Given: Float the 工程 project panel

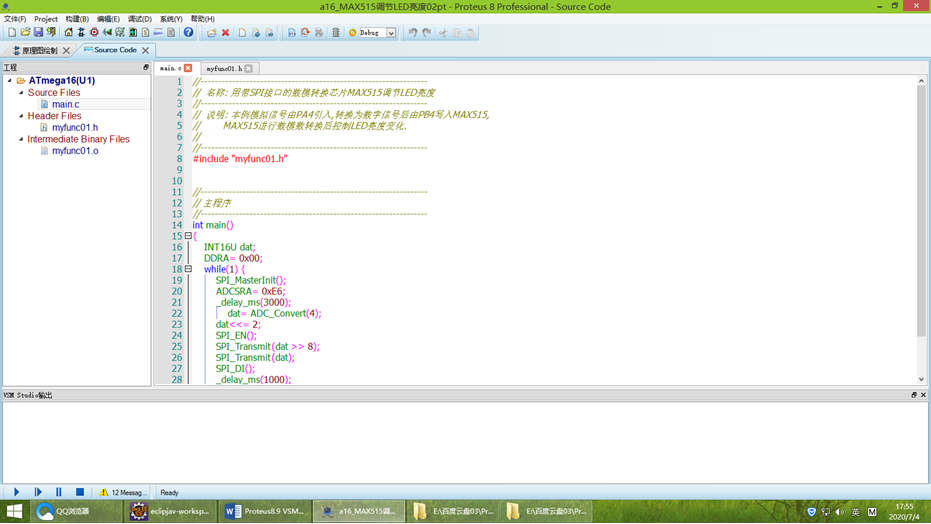Looking at the screenshot, I should 145,68.
